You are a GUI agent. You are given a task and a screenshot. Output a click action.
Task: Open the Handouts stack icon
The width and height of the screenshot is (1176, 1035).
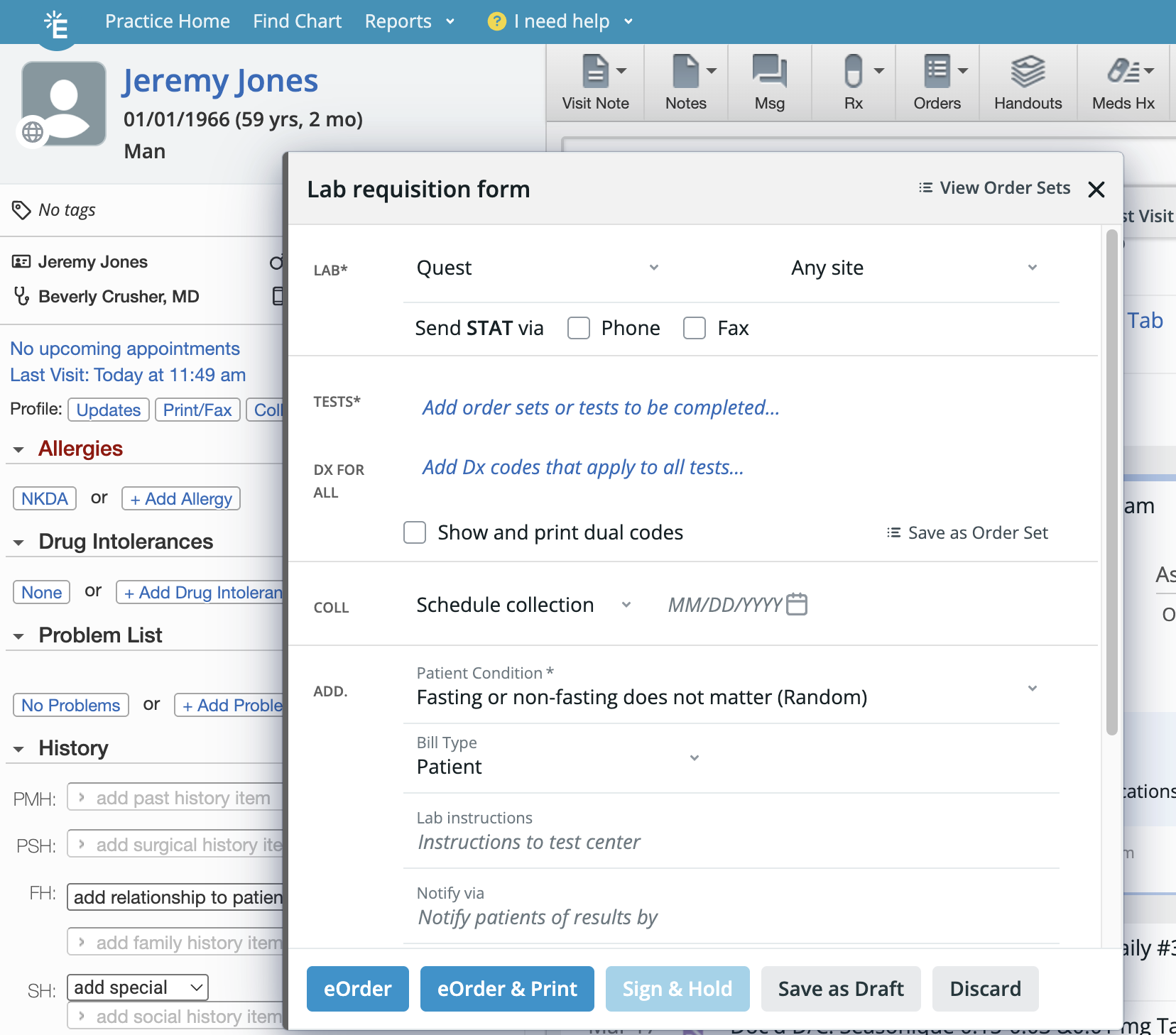click(x=1028, y=72)
